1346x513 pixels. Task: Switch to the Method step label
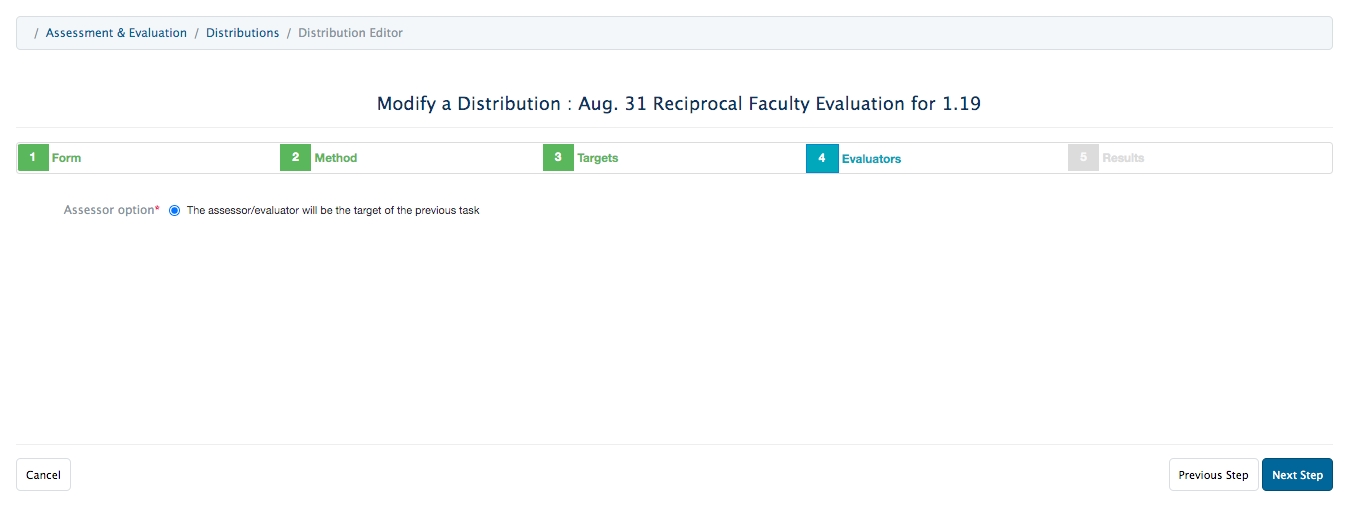coord(336,158)
